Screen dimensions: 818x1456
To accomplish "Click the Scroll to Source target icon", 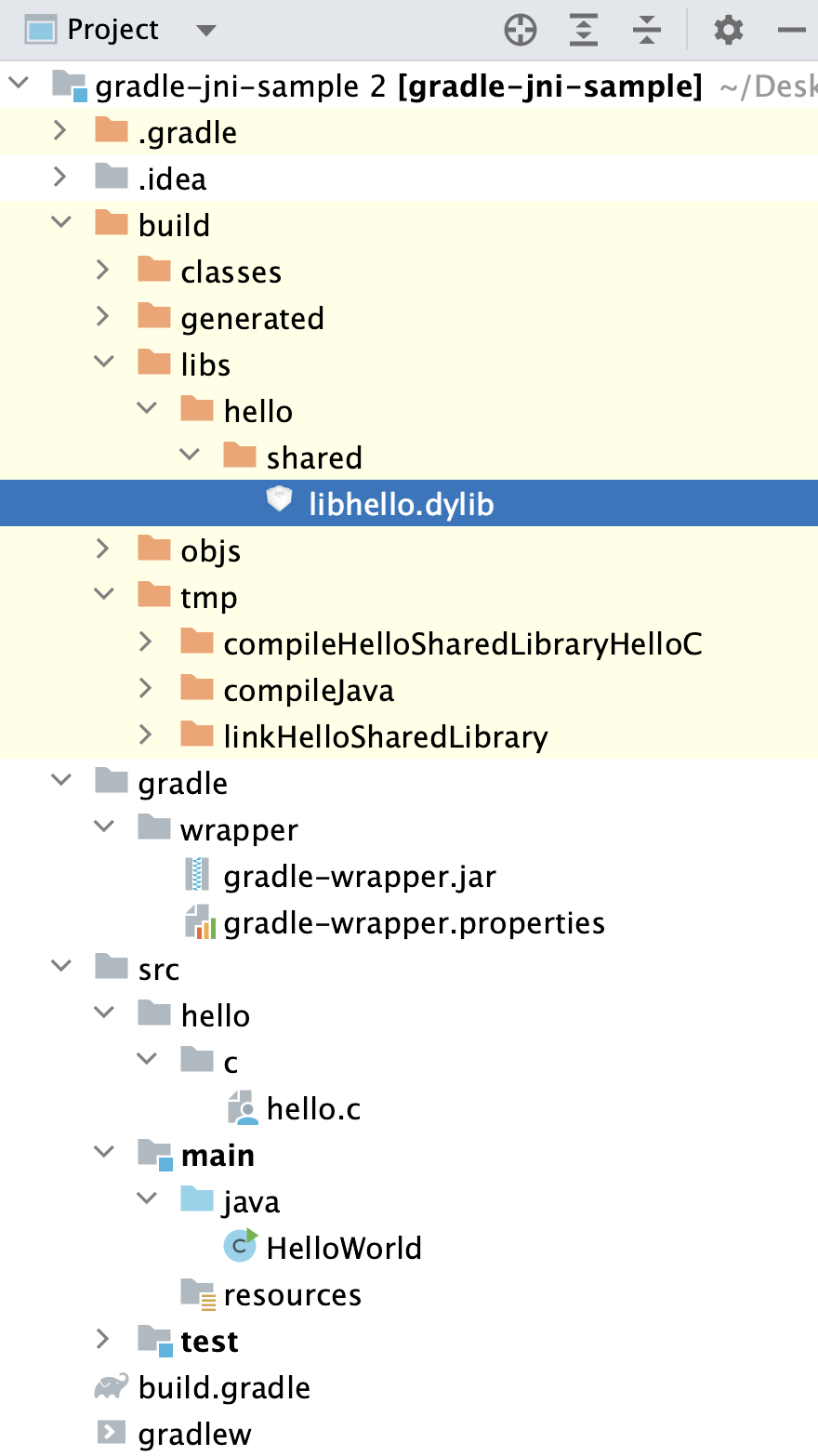I will point(521,29).
